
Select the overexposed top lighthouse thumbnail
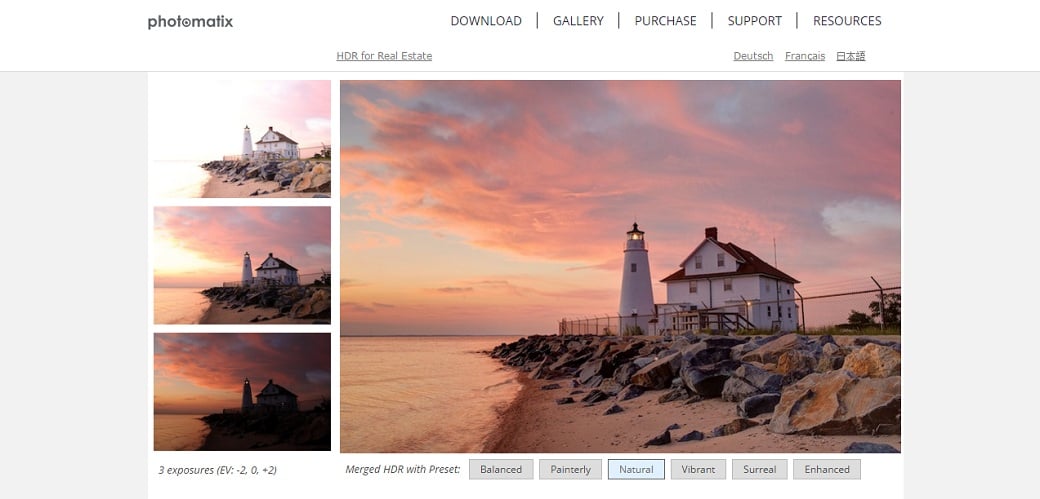click(242, 139)
